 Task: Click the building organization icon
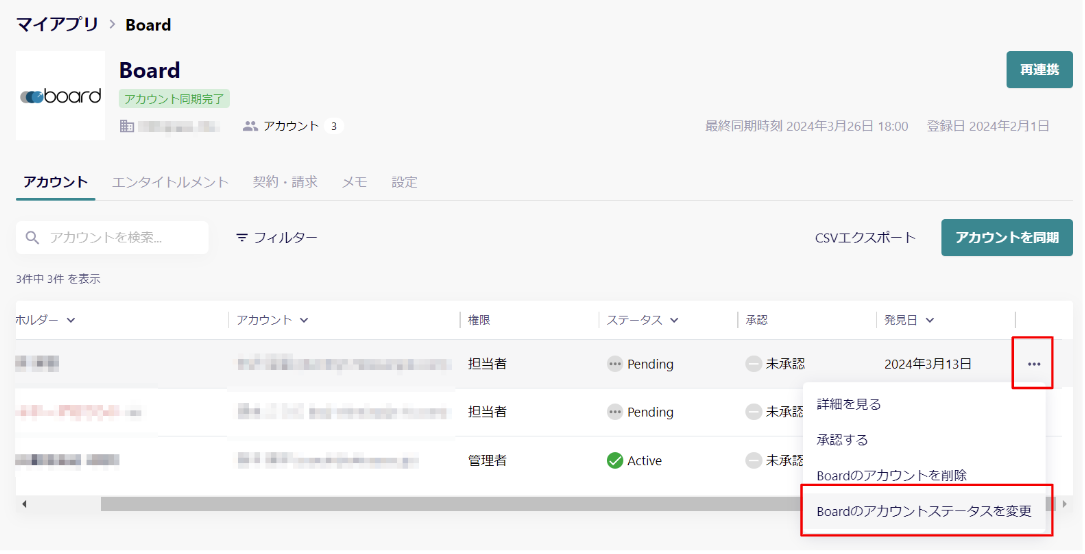pyautogui.click(x=127, y=127)
